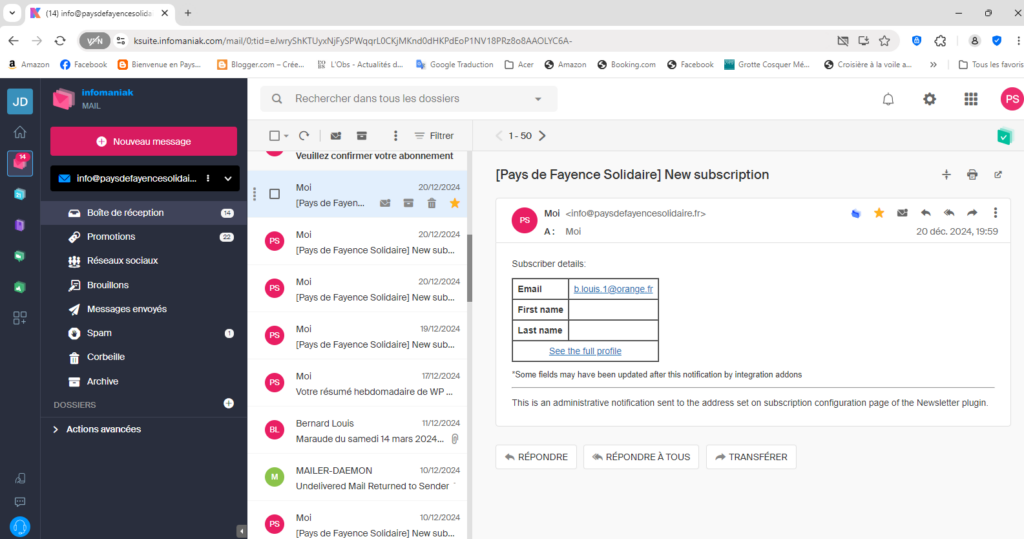1024x539 pixels.
Task: Open the apps grid launcher
Action: (x=971, y=99)
